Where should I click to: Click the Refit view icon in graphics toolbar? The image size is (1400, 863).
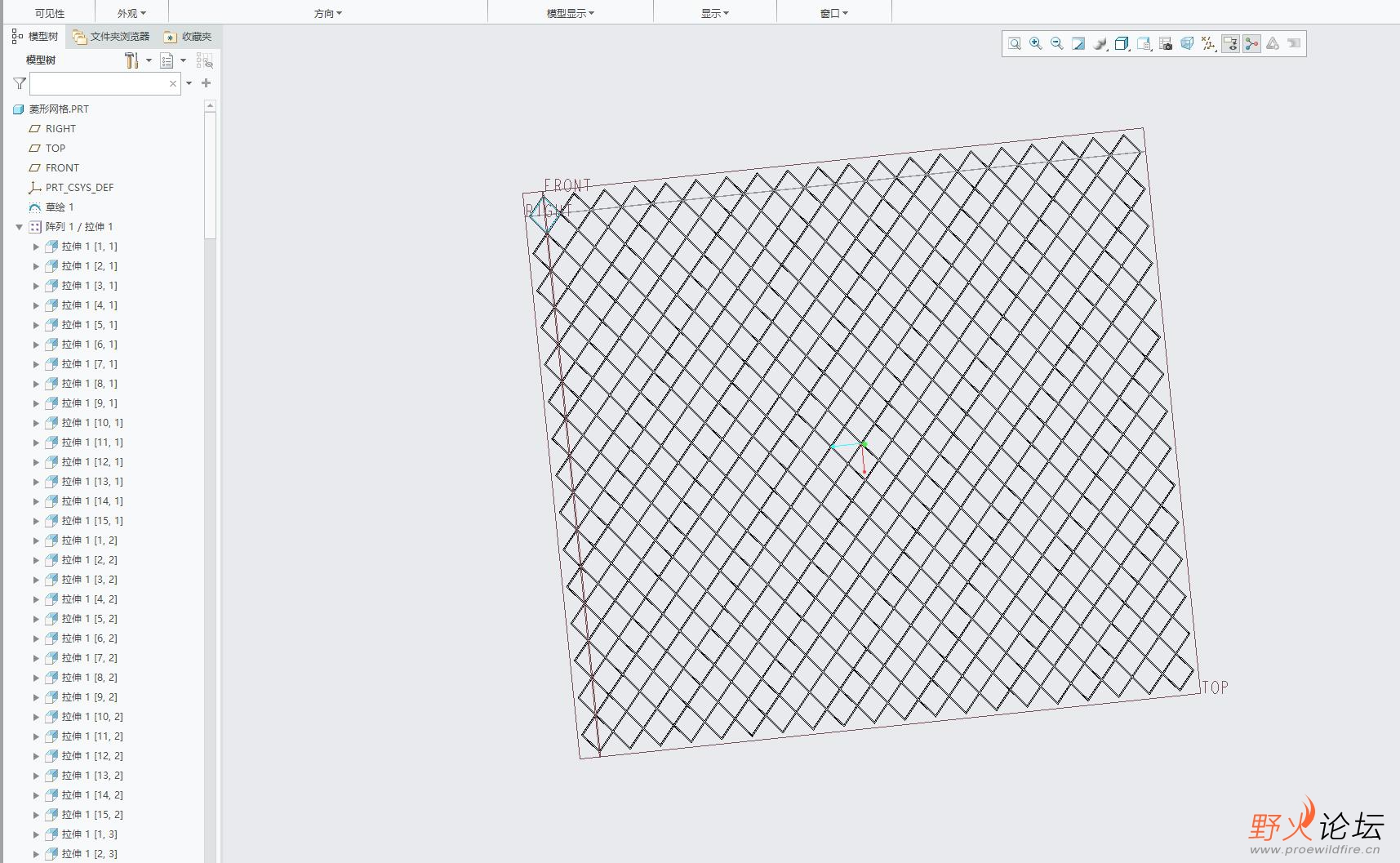[x=1014, y=44]
